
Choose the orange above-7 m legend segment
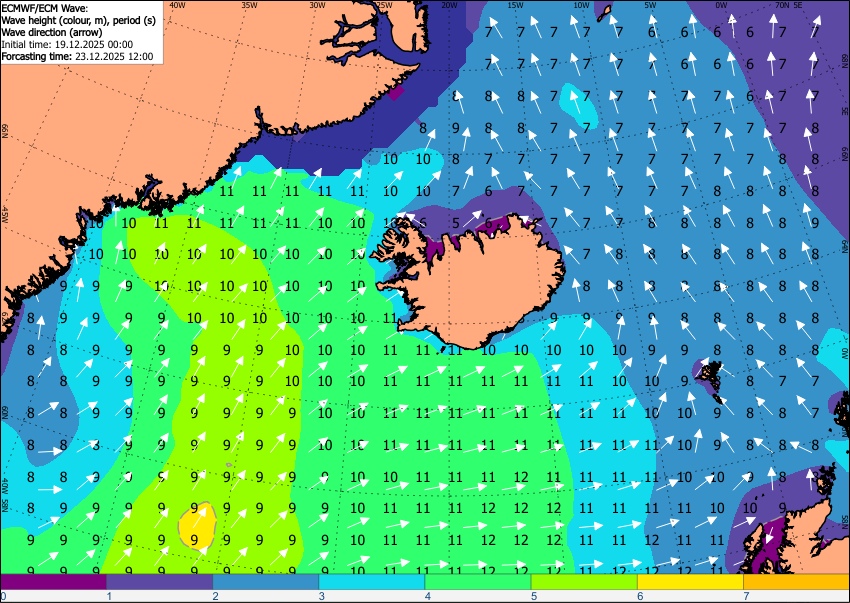coord(797,582)
